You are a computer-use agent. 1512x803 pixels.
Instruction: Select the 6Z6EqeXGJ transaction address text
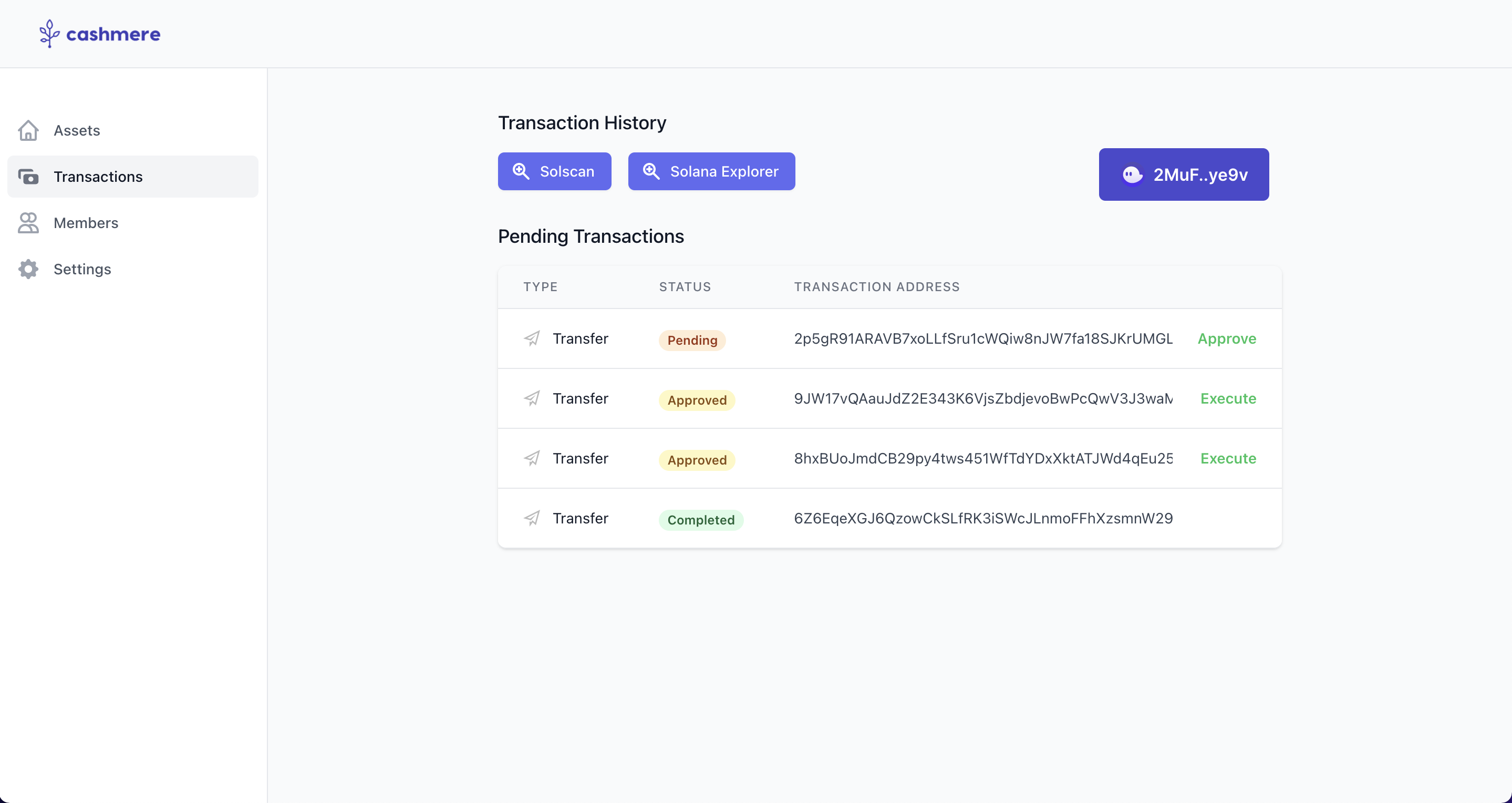click(983, 518)
